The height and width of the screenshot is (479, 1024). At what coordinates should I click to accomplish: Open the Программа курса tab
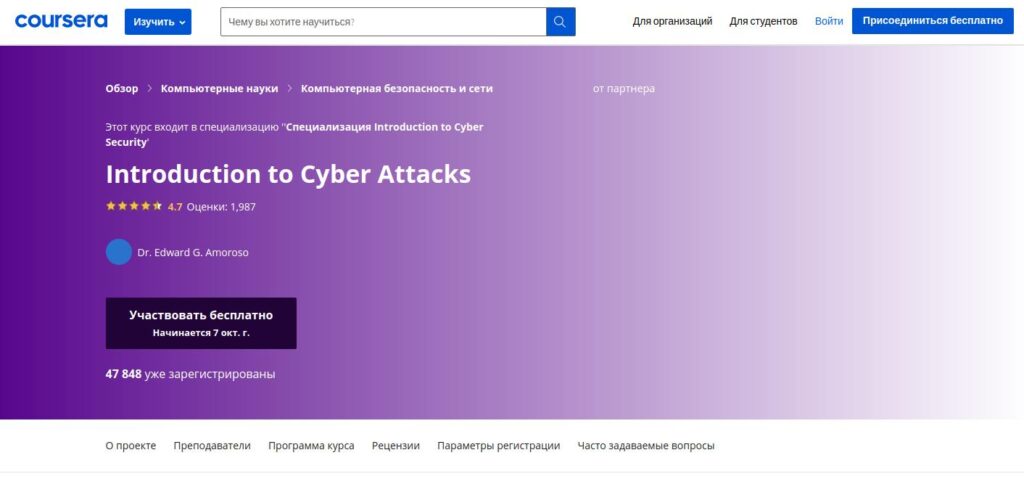[x=311, y=446]
